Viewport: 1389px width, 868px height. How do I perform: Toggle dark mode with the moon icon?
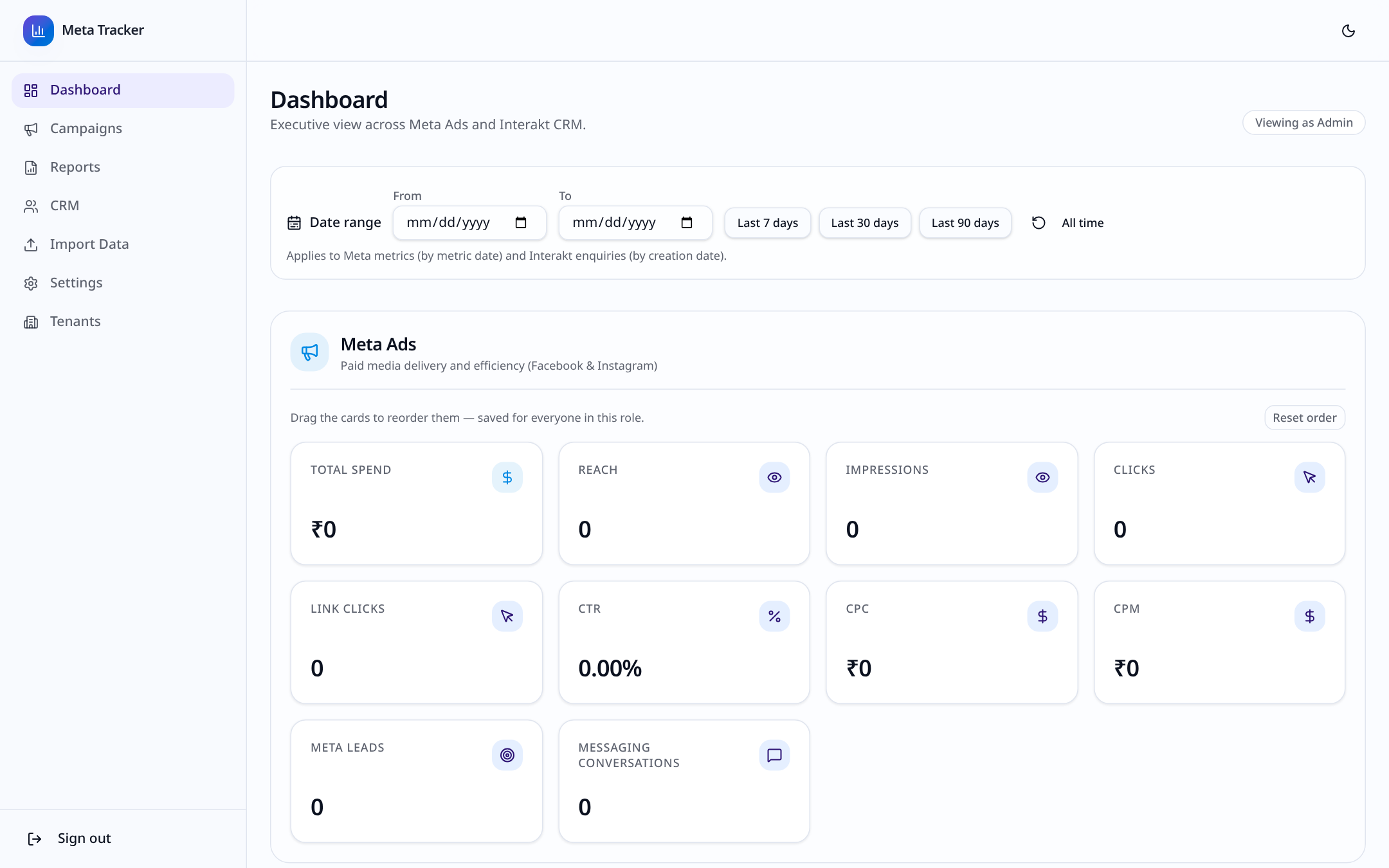(1348, 31)
